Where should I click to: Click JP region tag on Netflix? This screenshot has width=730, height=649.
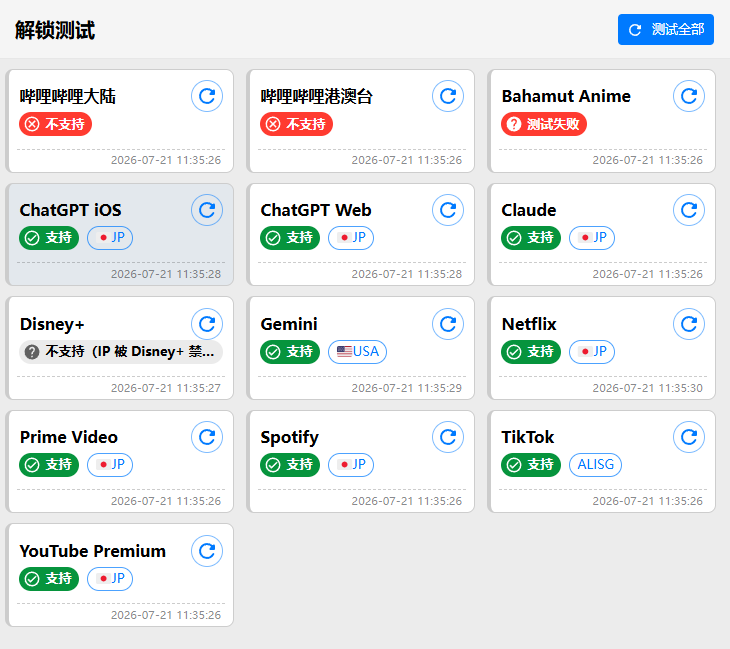(592, 352)
